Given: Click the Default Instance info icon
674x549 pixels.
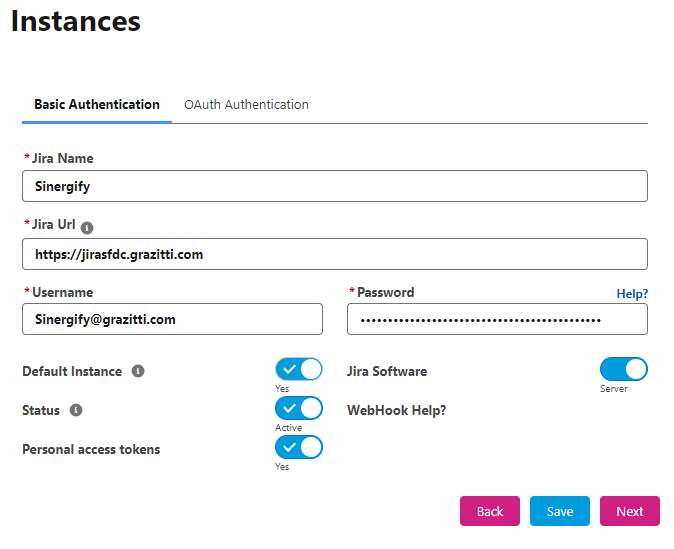Looking at the screenshot, I should [138, 371].
